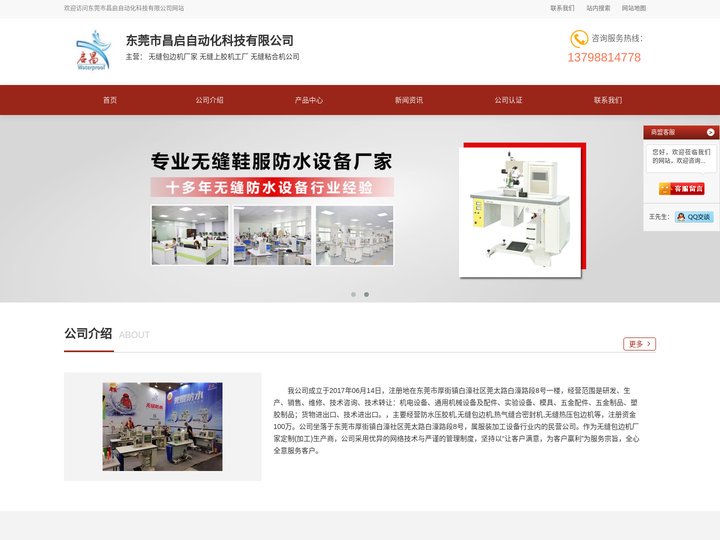Click hotline number 13798814778

604,57
